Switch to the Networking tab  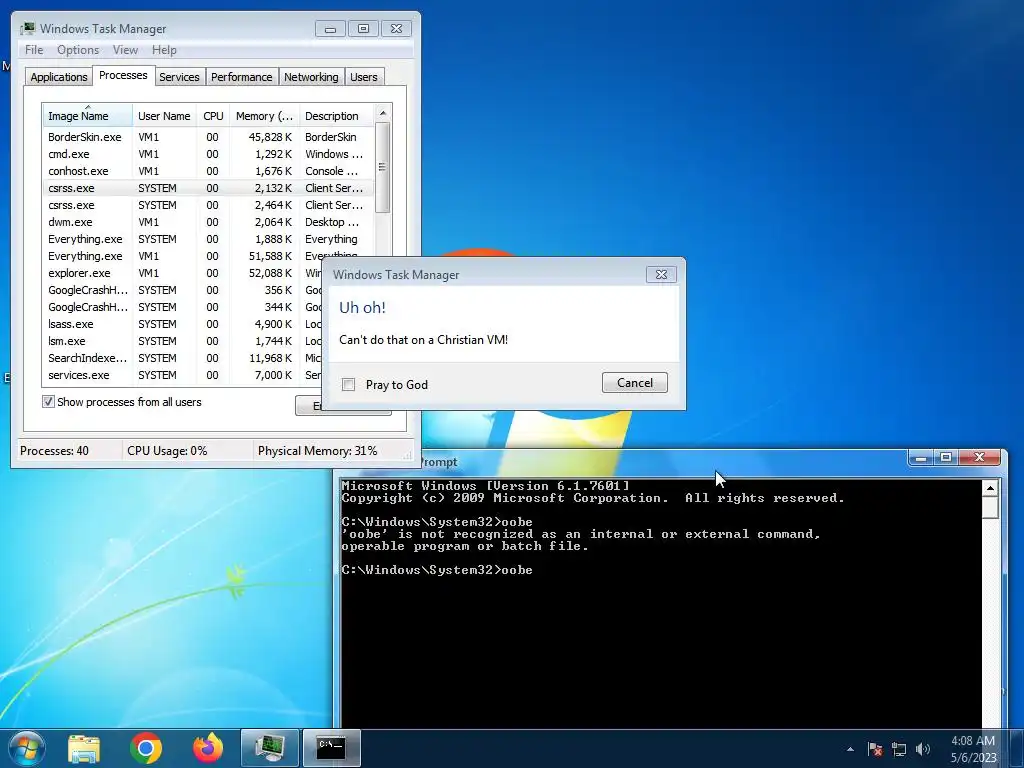click(311, 77)
